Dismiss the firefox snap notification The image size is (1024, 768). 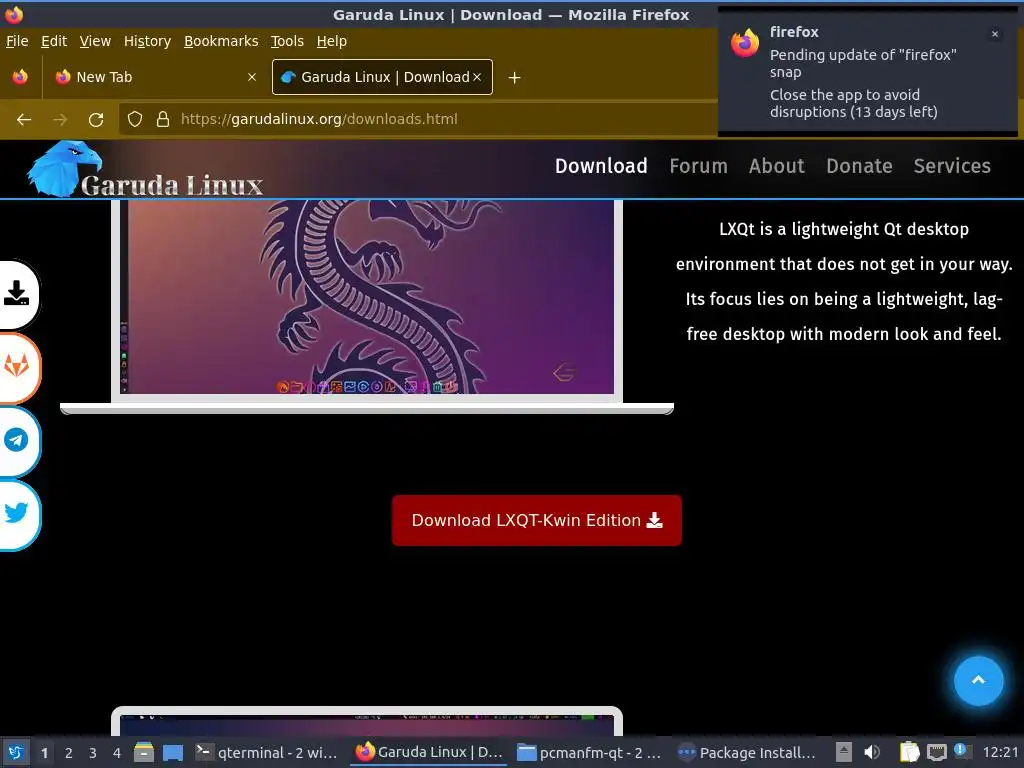(995, 34)
